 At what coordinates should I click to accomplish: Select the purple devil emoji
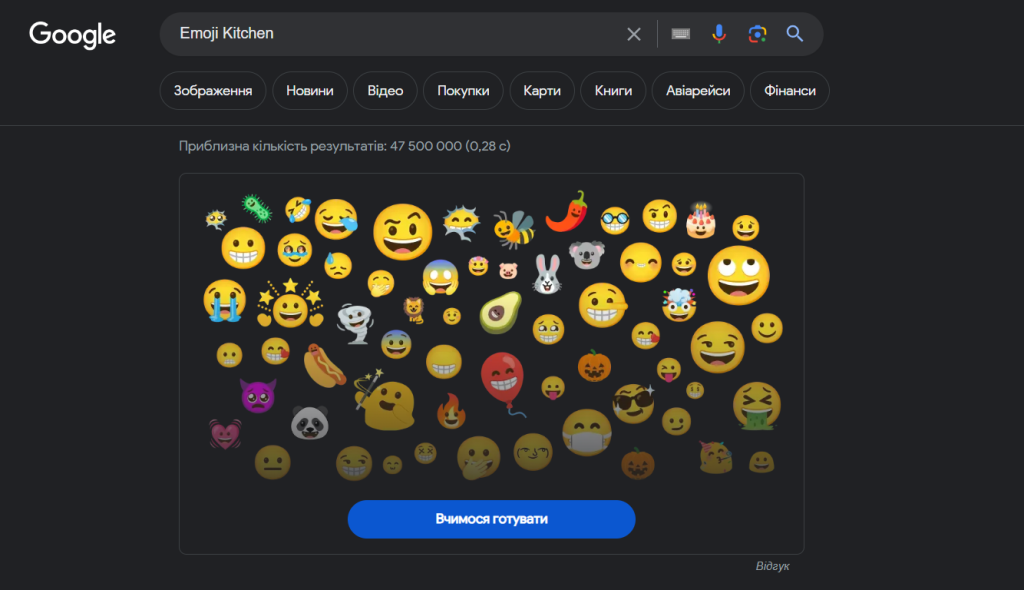pos(258,395)
